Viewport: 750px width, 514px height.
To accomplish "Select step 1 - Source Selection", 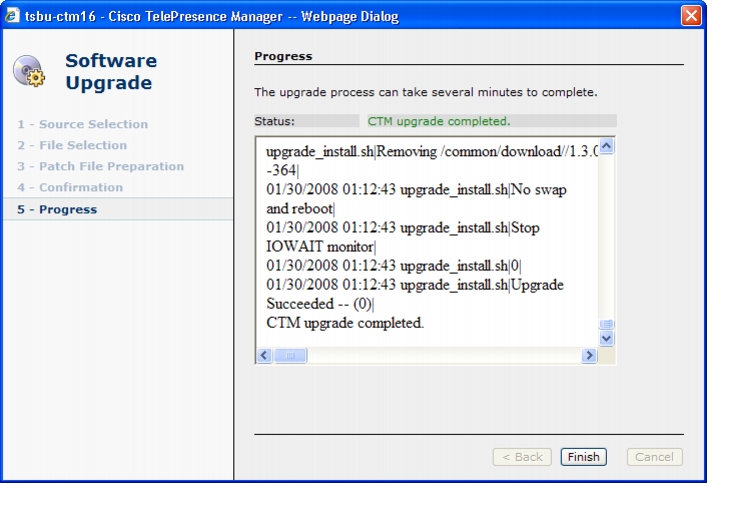I will point(83,124).
